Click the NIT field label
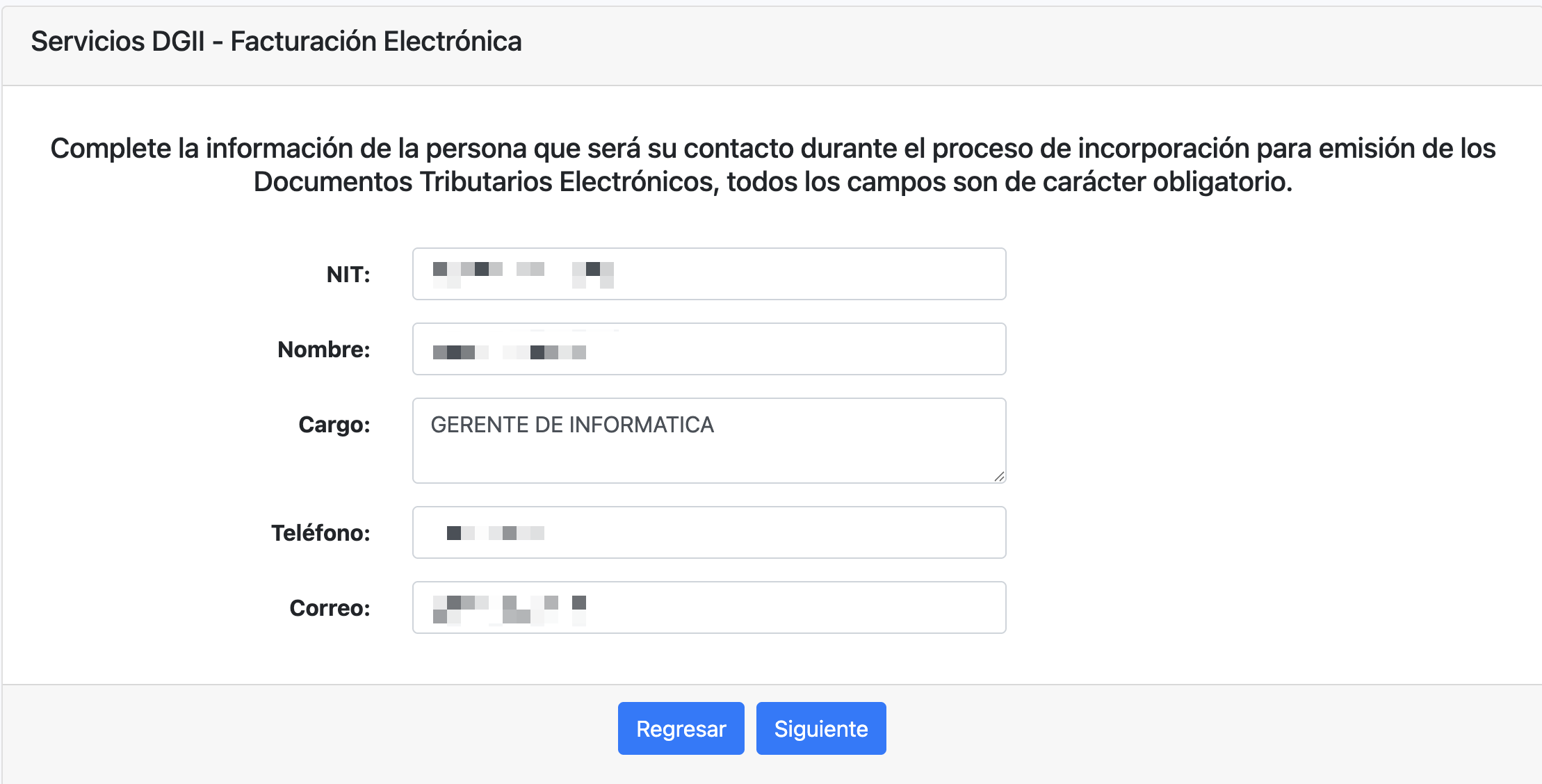1542x784 pixels. [346, 274]
